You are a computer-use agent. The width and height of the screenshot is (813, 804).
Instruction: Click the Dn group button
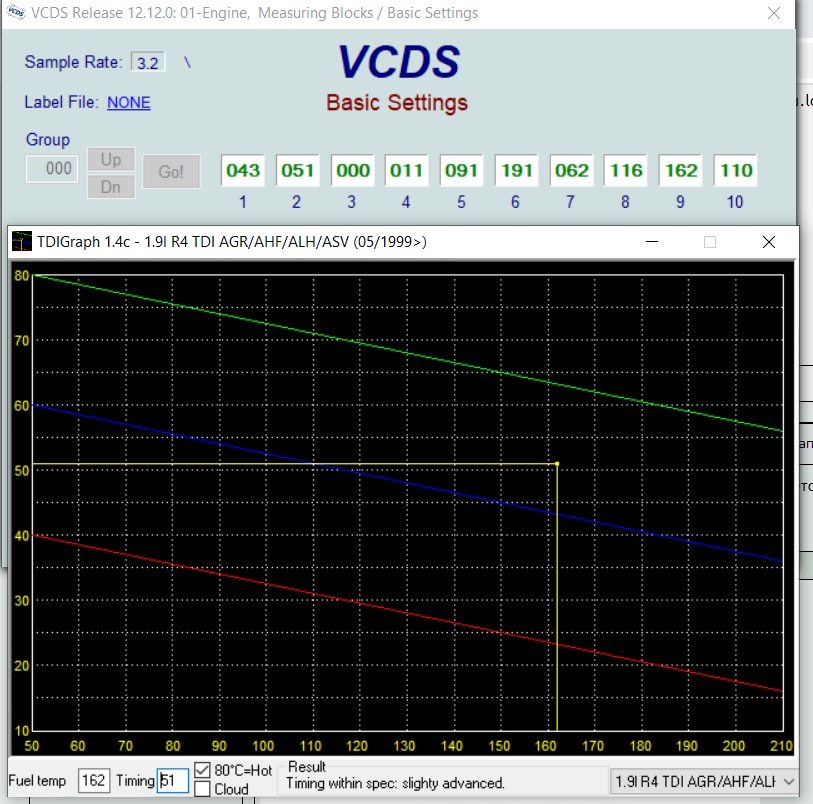pyautogui.click(x=111, y=186)
